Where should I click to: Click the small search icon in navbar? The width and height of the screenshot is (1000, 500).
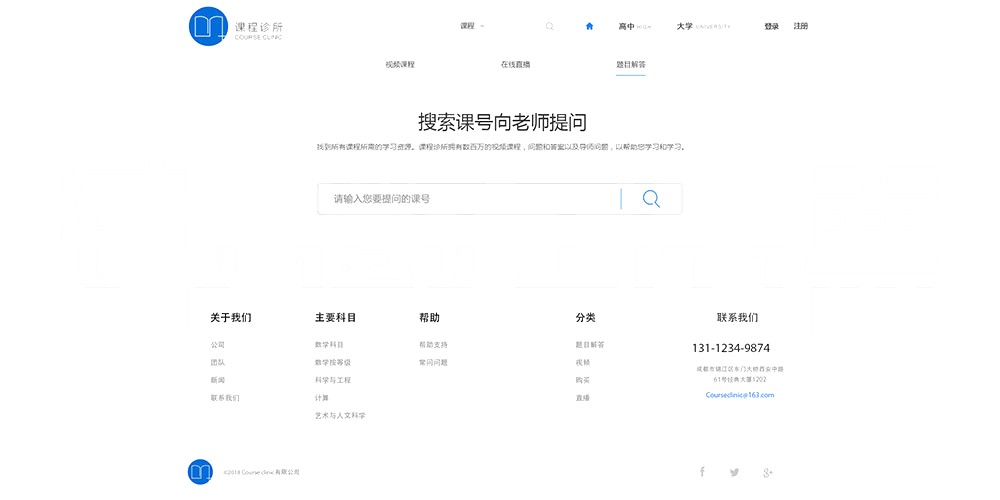tap(549, 27)
